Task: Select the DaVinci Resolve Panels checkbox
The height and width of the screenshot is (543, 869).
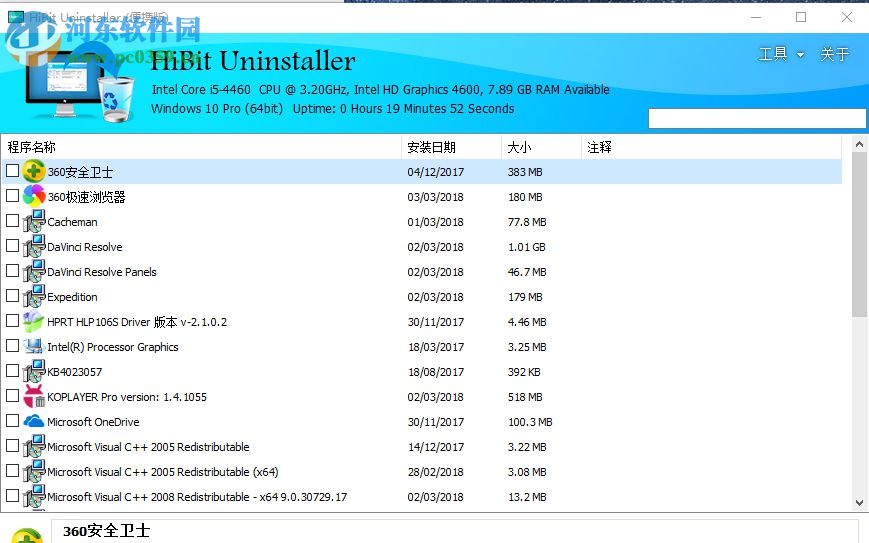Action: [x=12, y=270]
